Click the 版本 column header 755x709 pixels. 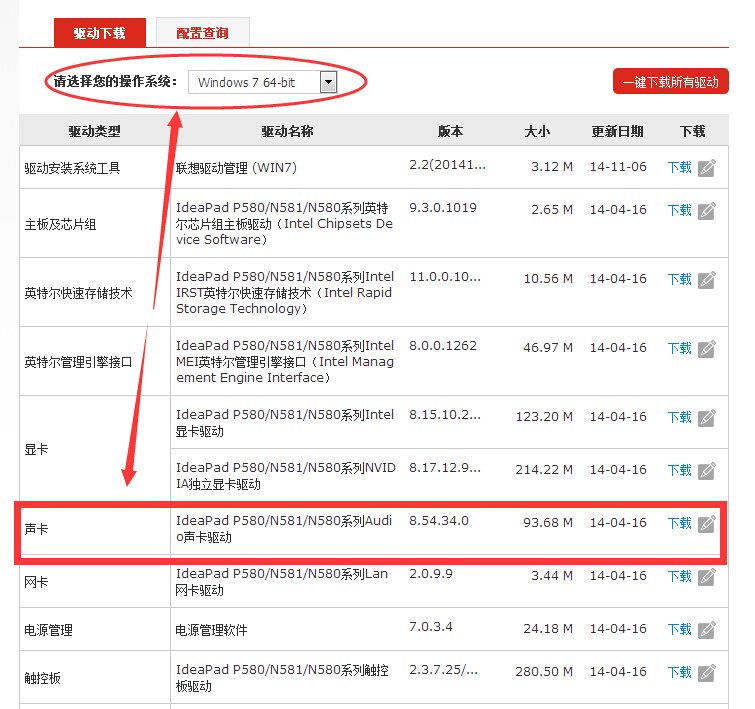point(450,131)
